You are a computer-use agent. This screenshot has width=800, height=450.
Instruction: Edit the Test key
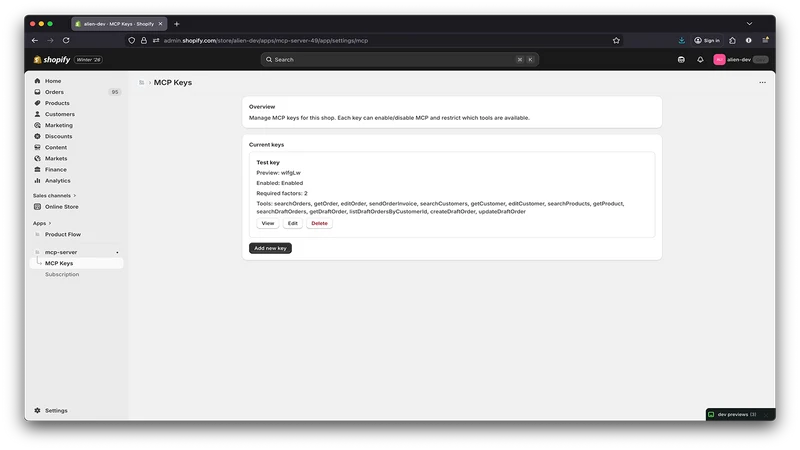coord(292,223)
